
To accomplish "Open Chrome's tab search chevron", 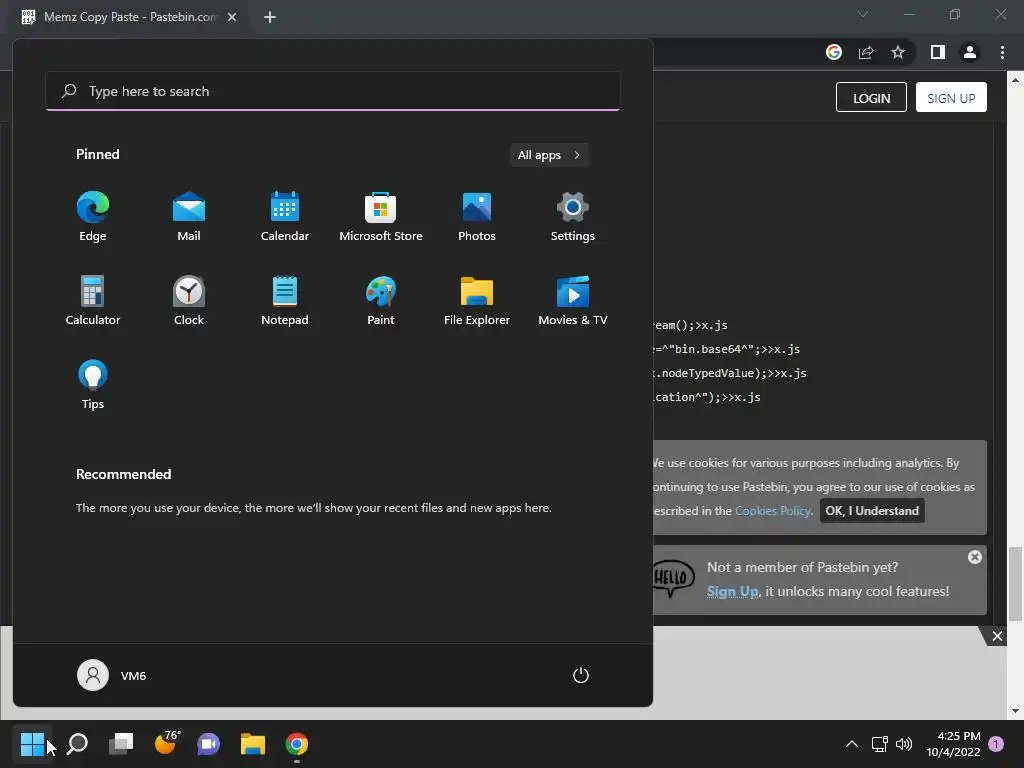I will (x=863, y=14).
